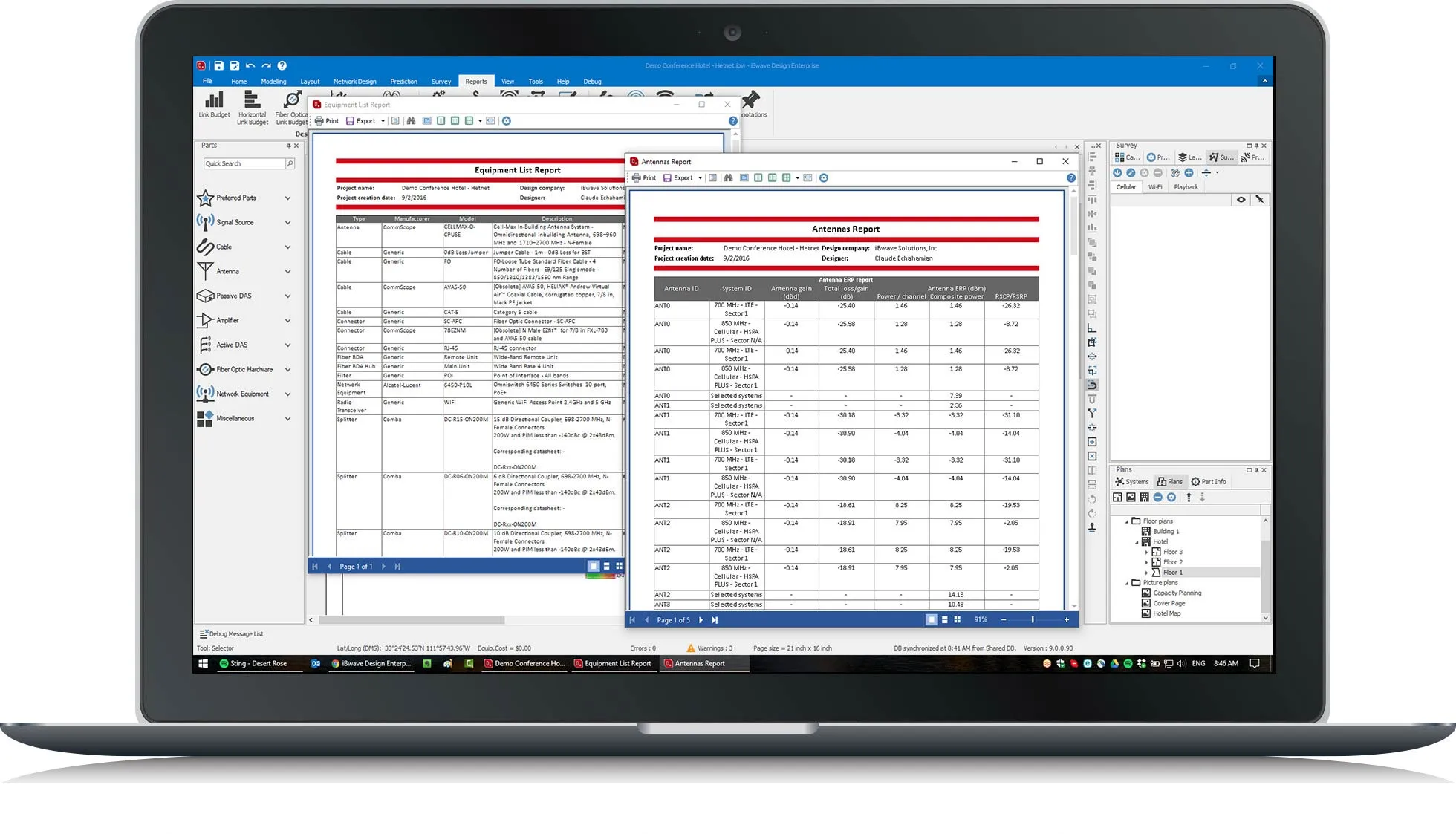Open Equipment List Report settings gear

(507, 121)
